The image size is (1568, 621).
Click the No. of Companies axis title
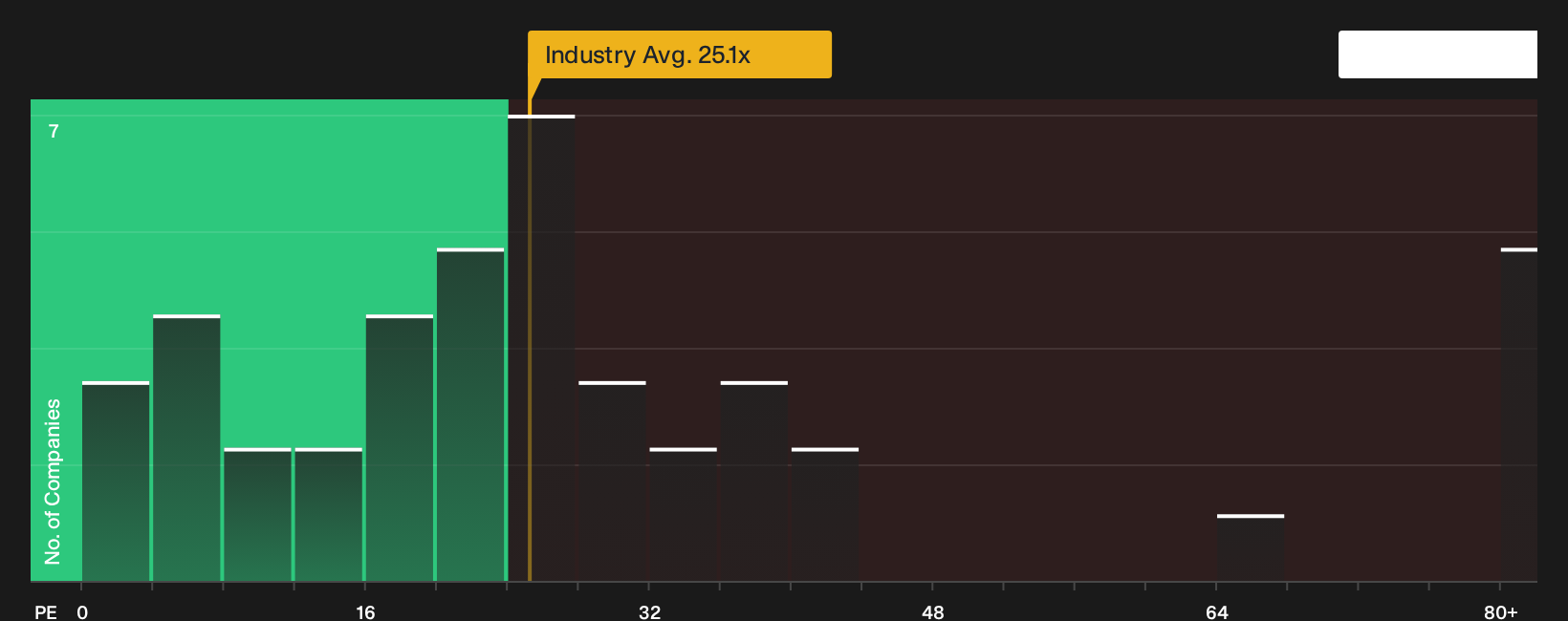53,482
